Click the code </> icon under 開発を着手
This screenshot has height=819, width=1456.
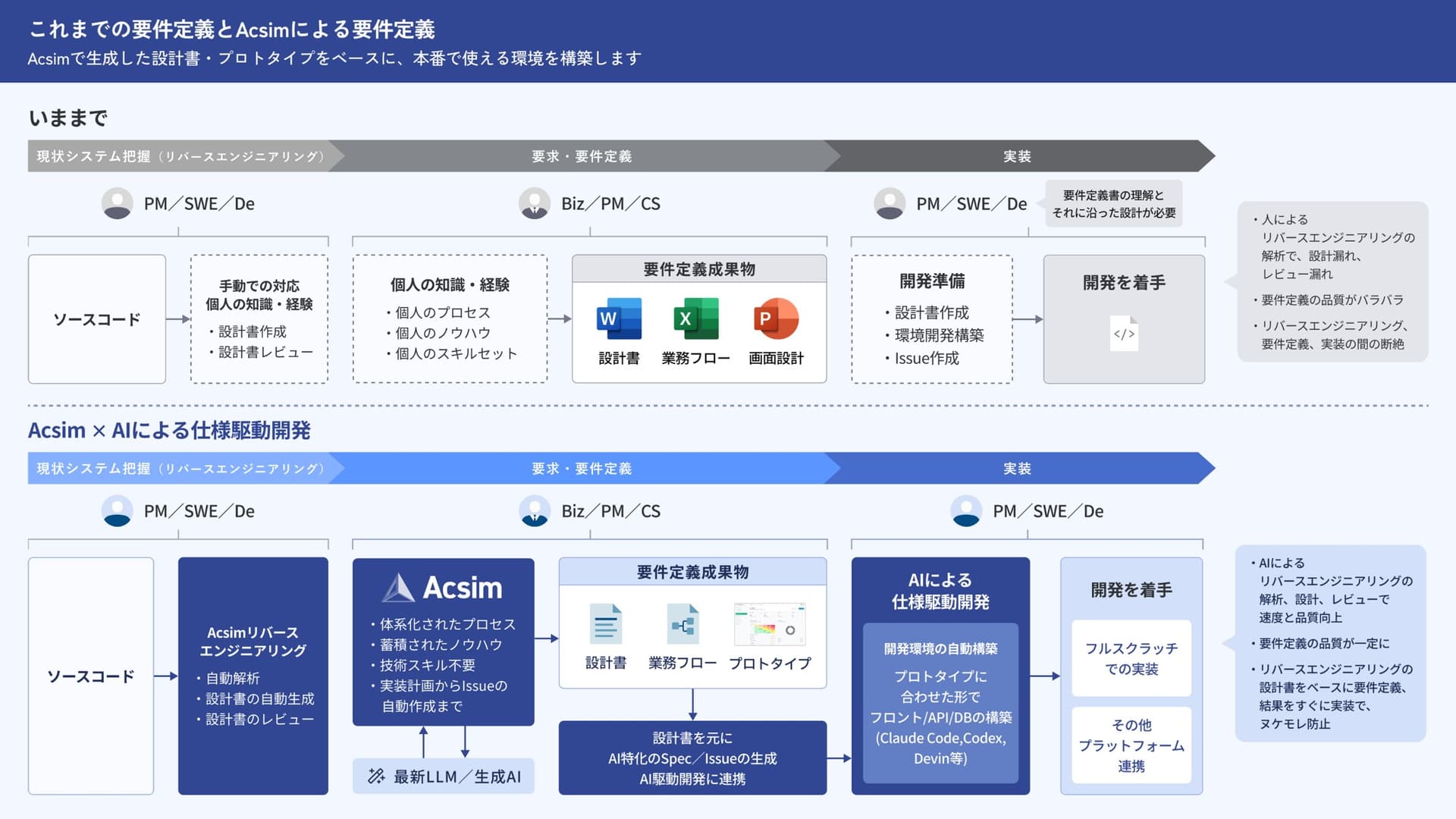pyautogui.click(x=1123, y=334)
